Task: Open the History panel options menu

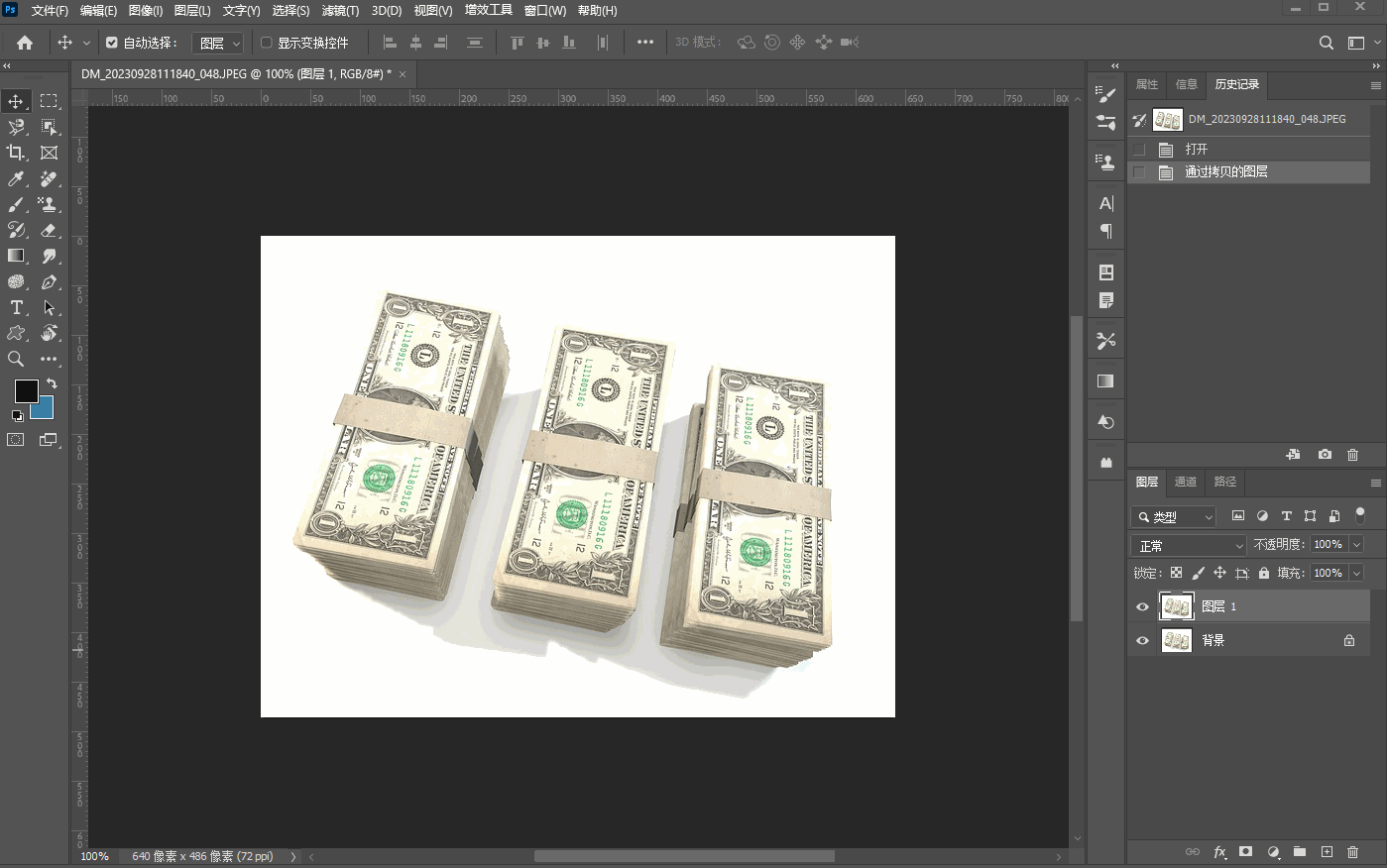Action: 1375,85
